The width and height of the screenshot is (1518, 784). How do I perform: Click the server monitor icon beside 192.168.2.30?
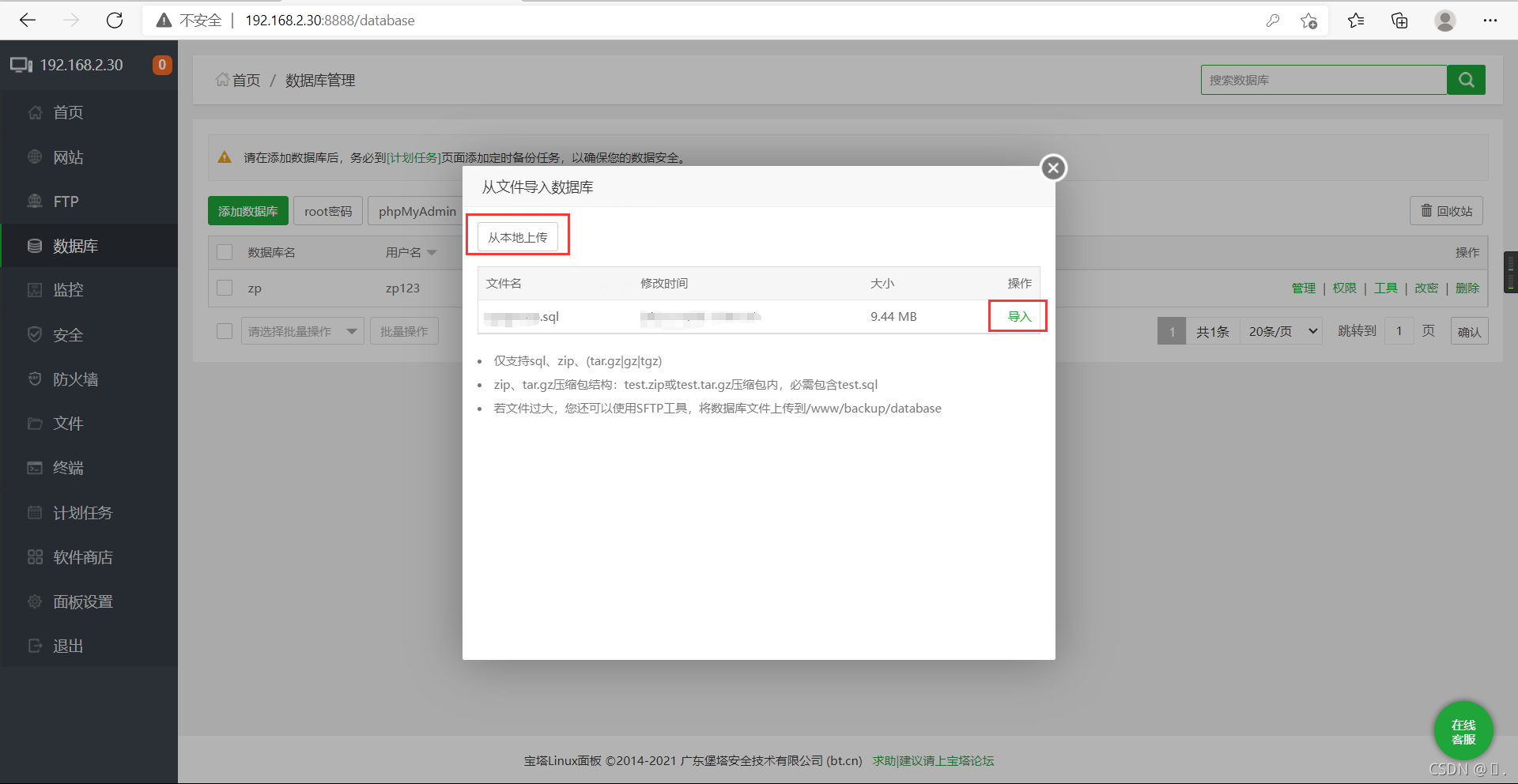tap(21, 65)
